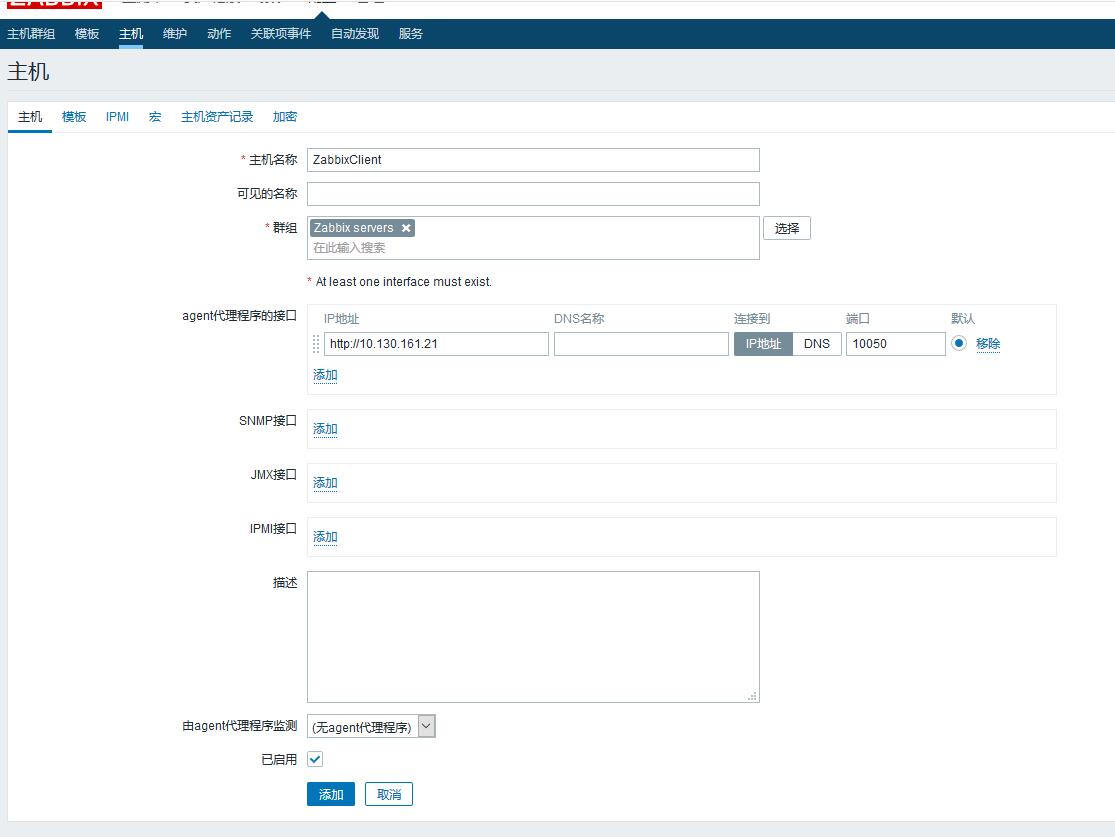
Task: Focus the DNS名称 input field
Action: tap(641, 344)
